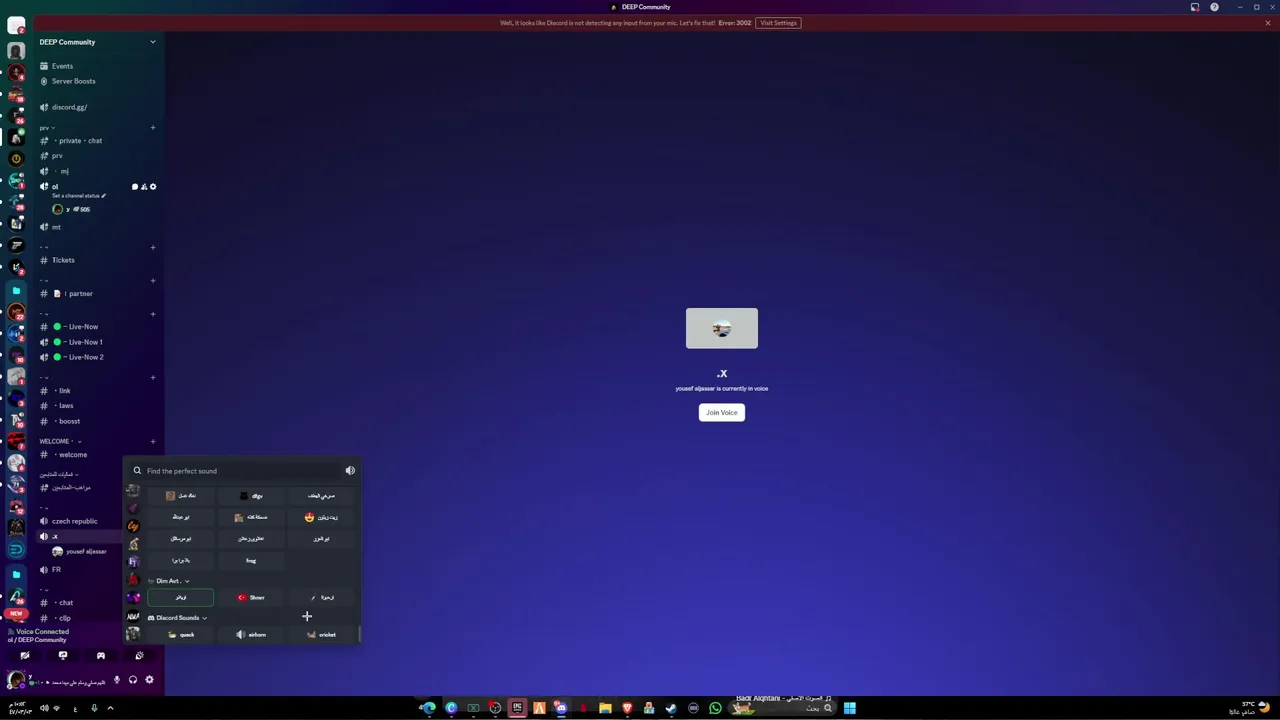Image resolution: width=1280 pixels, height=720 pixels.
Task: Play the quack sound
Action: 181,635
